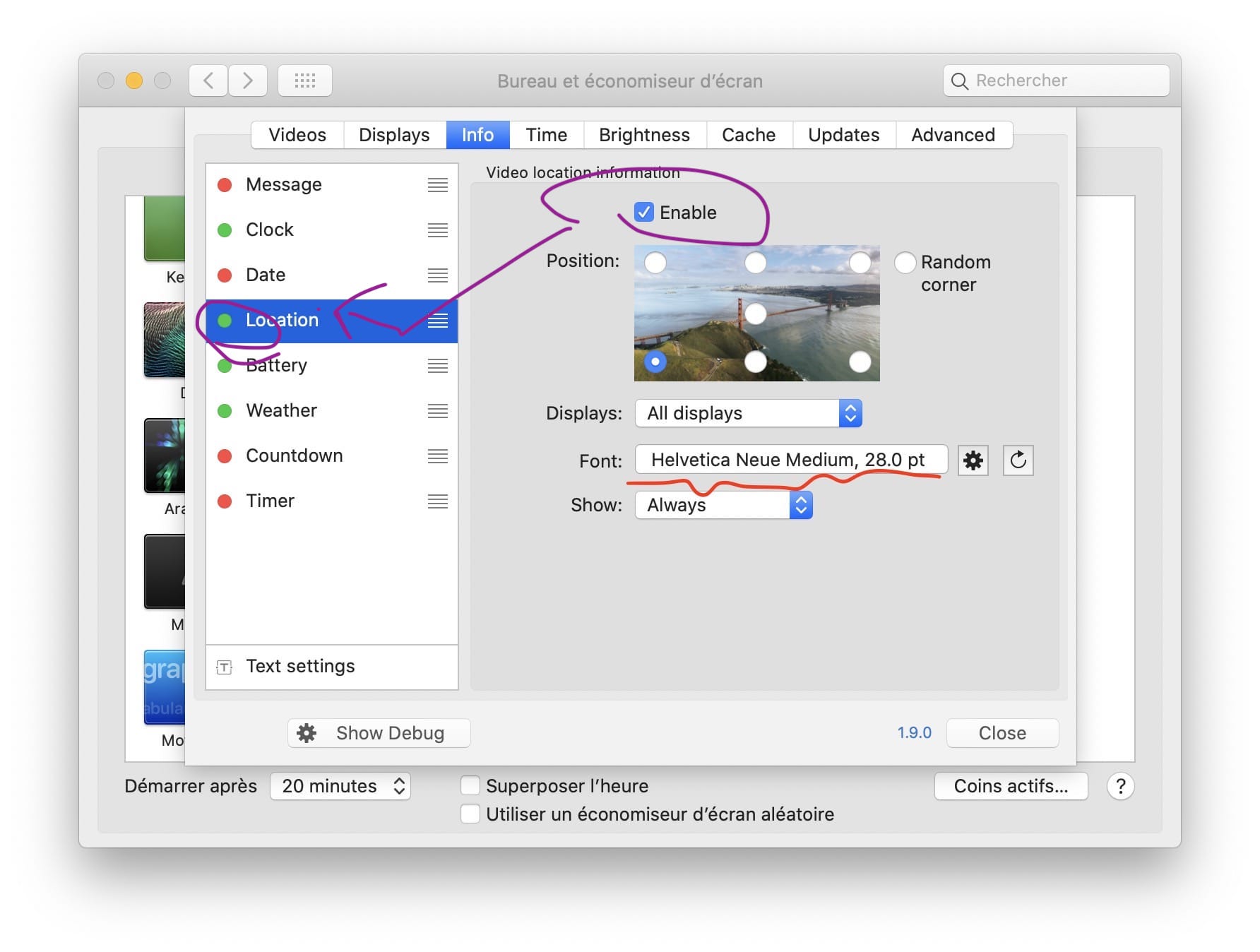Image resolution: width=1260 pixels, height=952 pixels.
Task: Select the Date list item
Action: (x=332, y=275)
